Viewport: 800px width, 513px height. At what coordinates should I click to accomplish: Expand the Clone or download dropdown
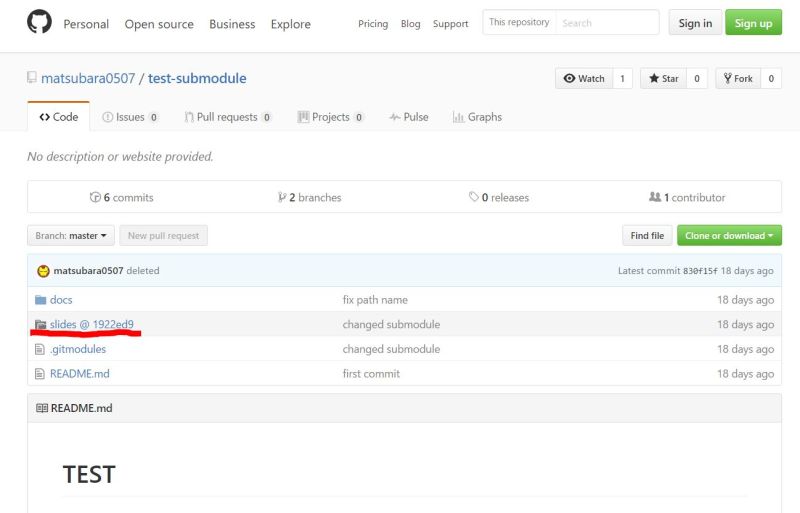tap(729, 235)
